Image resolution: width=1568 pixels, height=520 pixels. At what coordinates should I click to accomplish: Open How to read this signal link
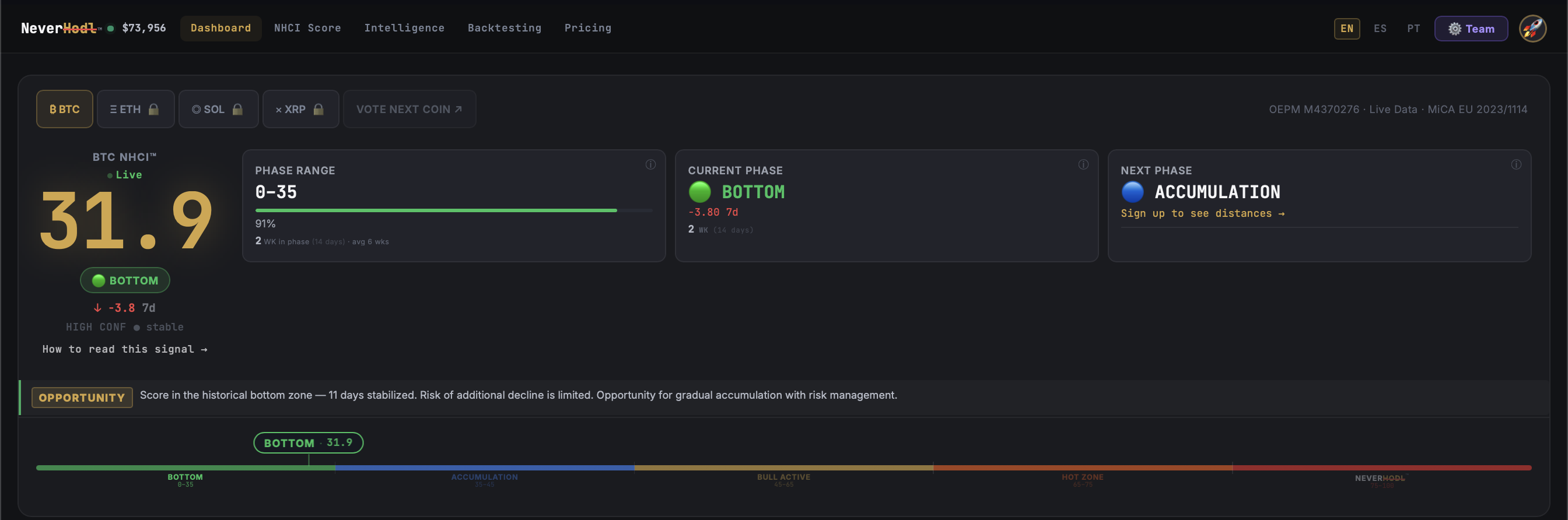pos(125,349)
